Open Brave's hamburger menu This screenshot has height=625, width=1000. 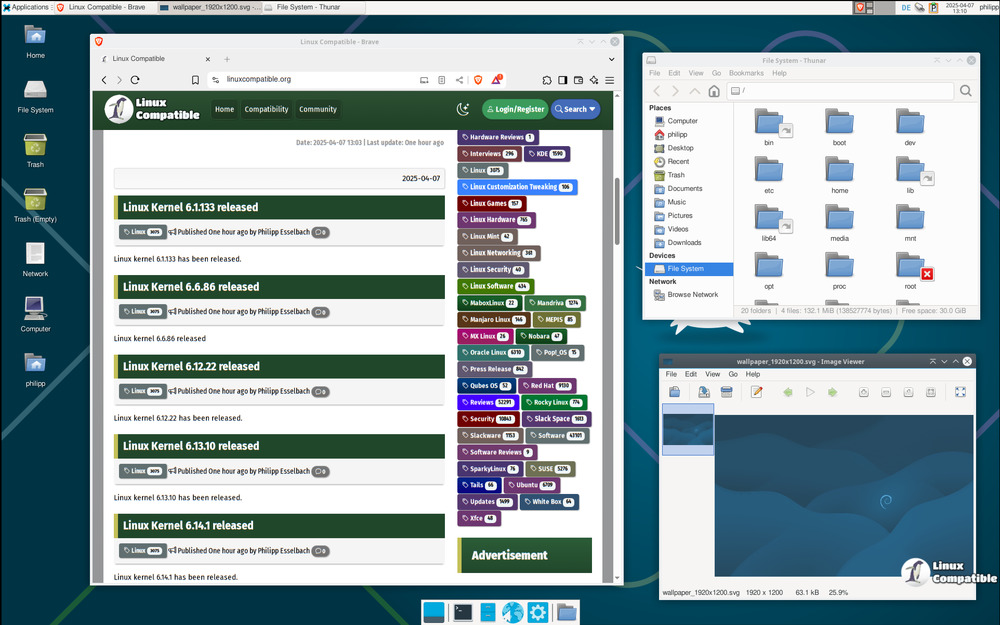pos(609,80)
